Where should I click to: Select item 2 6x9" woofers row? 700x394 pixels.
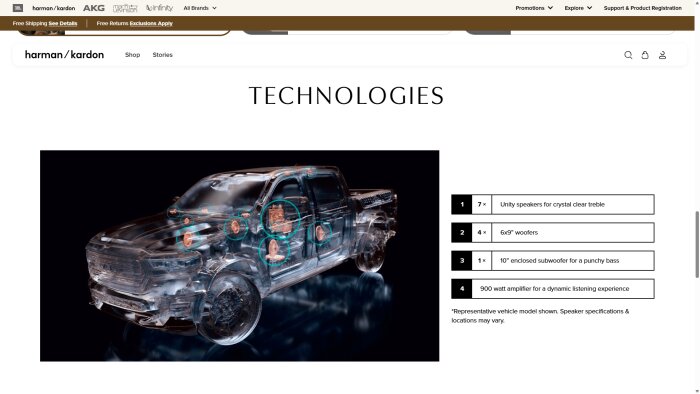(x=553, y=232)
